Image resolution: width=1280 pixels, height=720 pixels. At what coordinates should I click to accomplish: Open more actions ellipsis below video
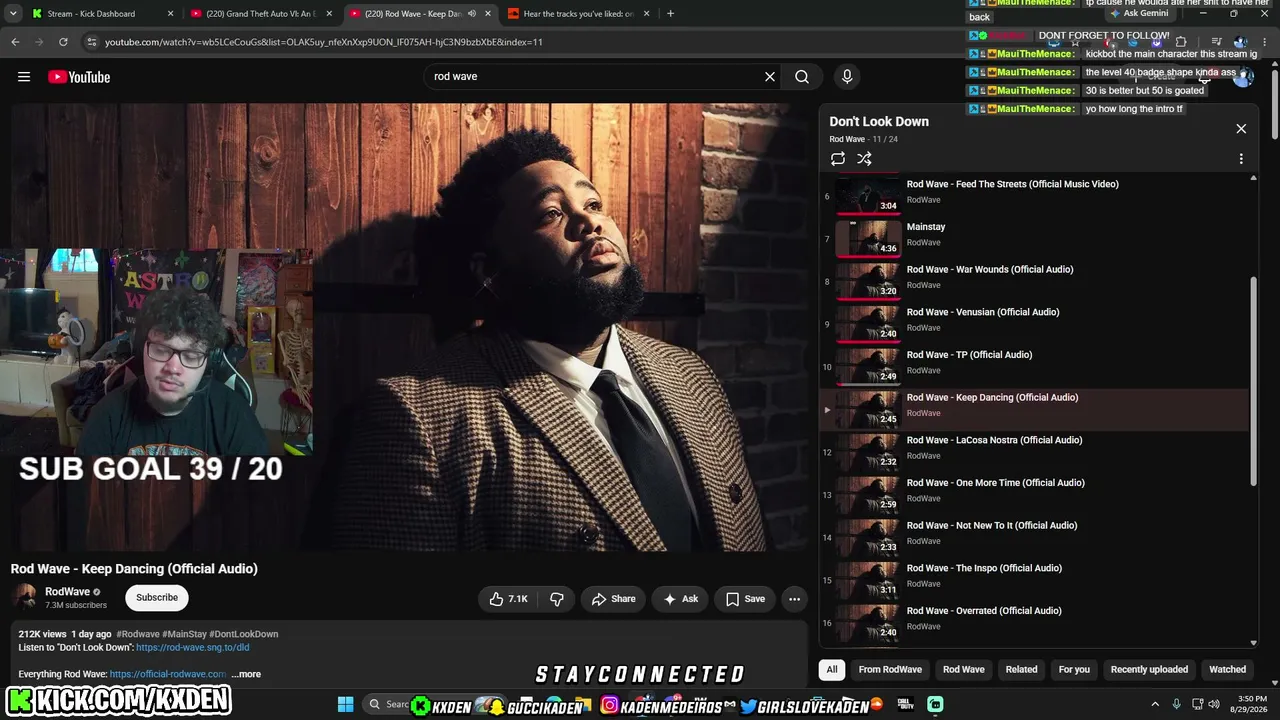(794, 599)
